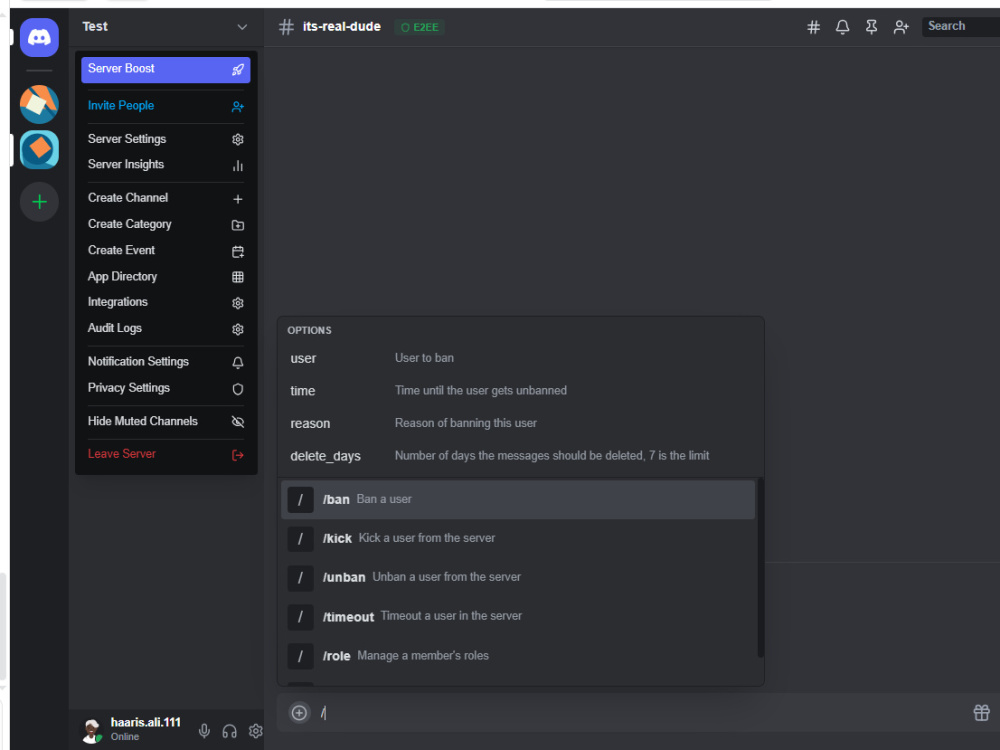Collapse the Test server dropdown menu

(242, 27)
